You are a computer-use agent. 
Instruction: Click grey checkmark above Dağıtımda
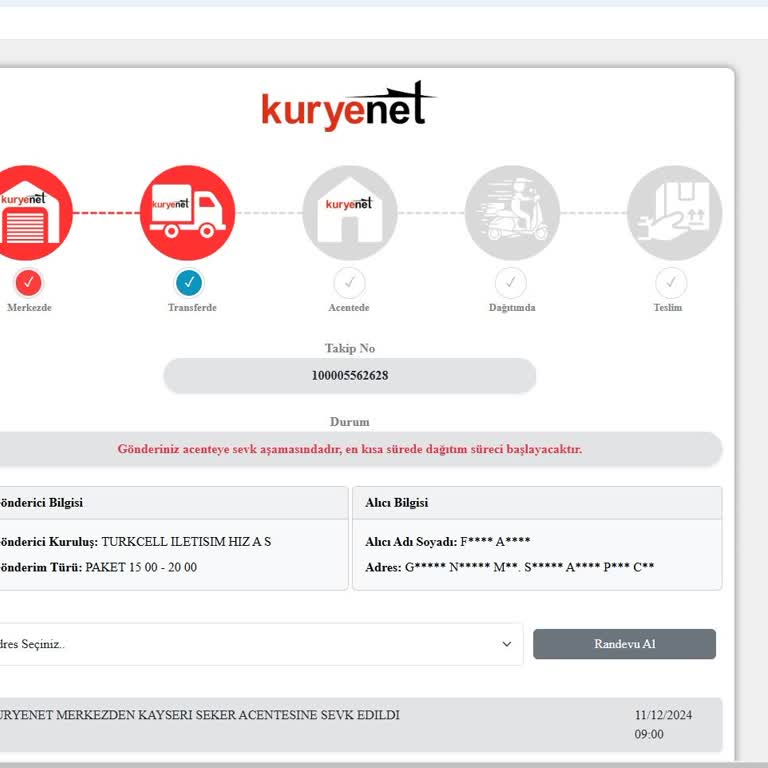click(510, 283)
